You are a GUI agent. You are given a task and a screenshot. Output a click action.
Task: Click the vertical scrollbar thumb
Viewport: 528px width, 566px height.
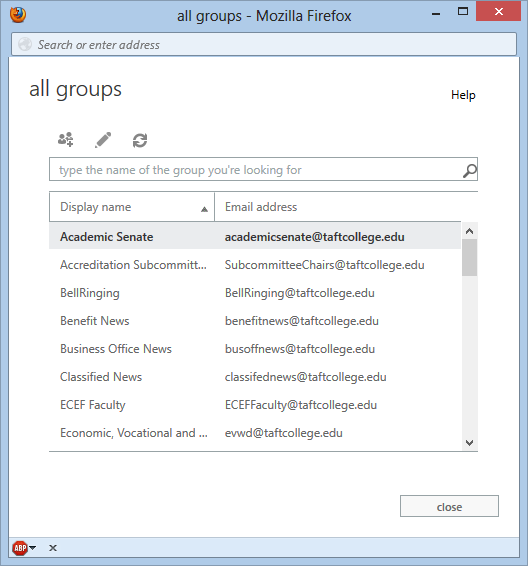pyautogui.click(x=469, y=258)
